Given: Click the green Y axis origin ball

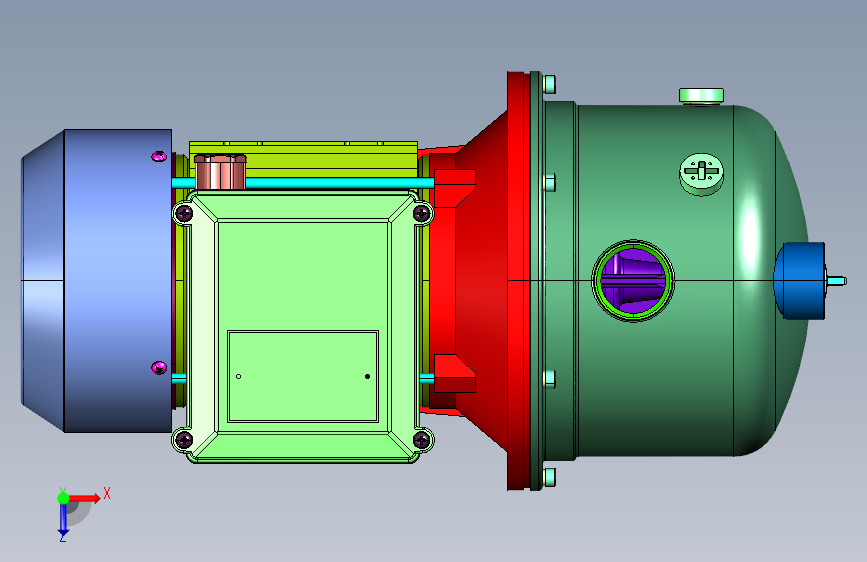Looking at the screenshot, I should [64, 498].
